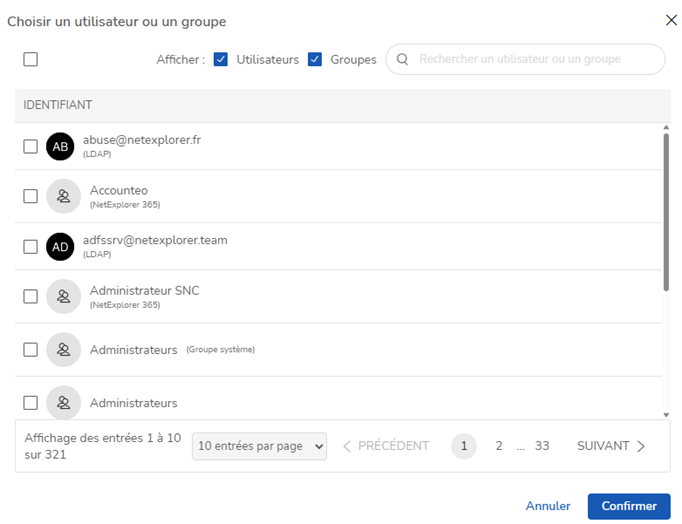Screen dimensions: 682x524
Task: Jump to page 33
Action: tap(541, 446)
